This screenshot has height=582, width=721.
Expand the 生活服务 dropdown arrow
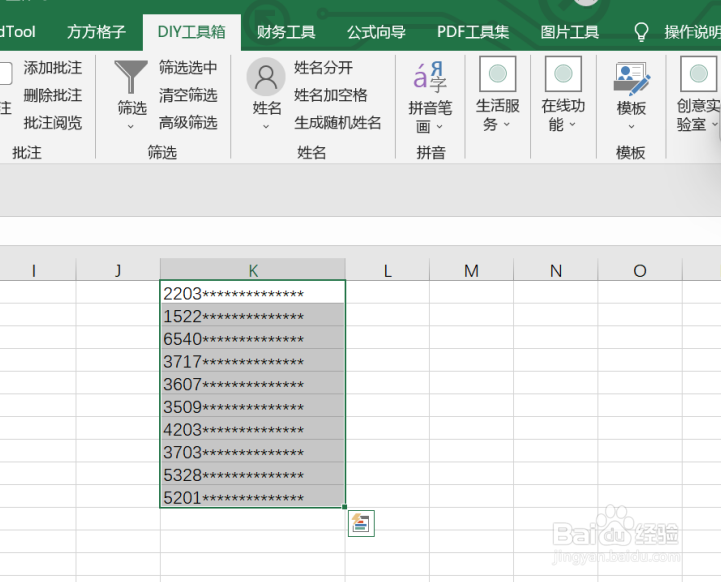pyautogui.click(x=507, y=124)
